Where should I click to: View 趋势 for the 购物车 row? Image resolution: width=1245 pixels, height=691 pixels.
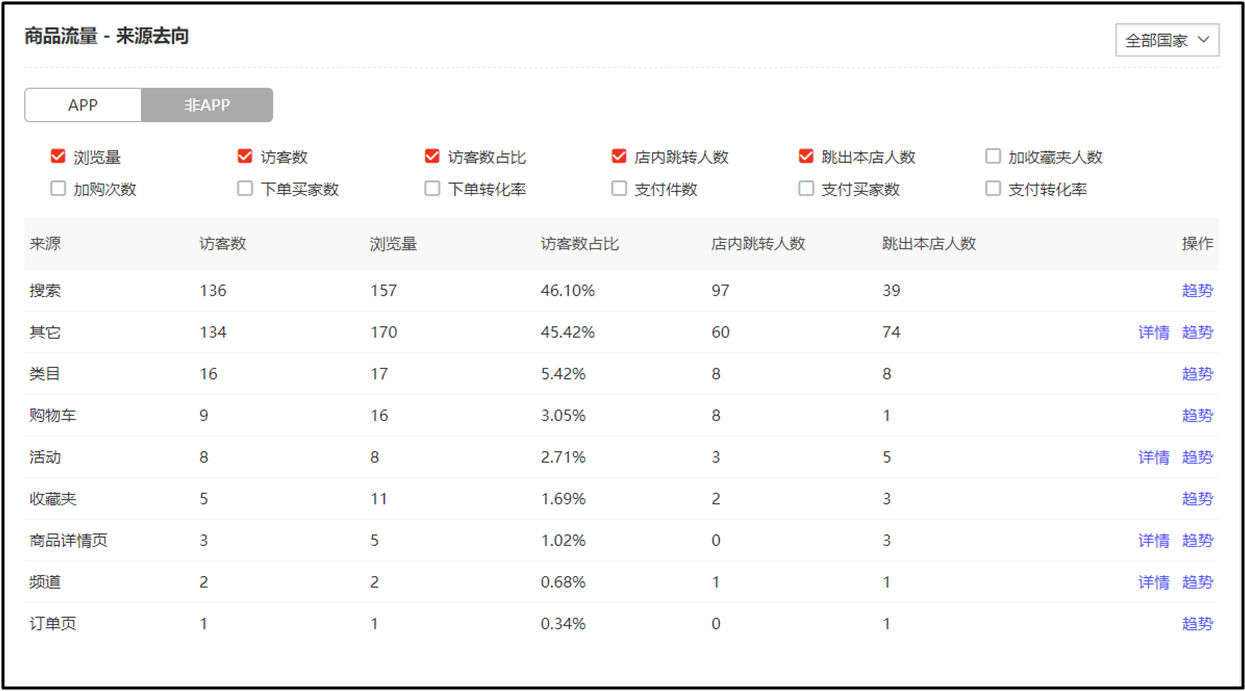coord(1197,415)
